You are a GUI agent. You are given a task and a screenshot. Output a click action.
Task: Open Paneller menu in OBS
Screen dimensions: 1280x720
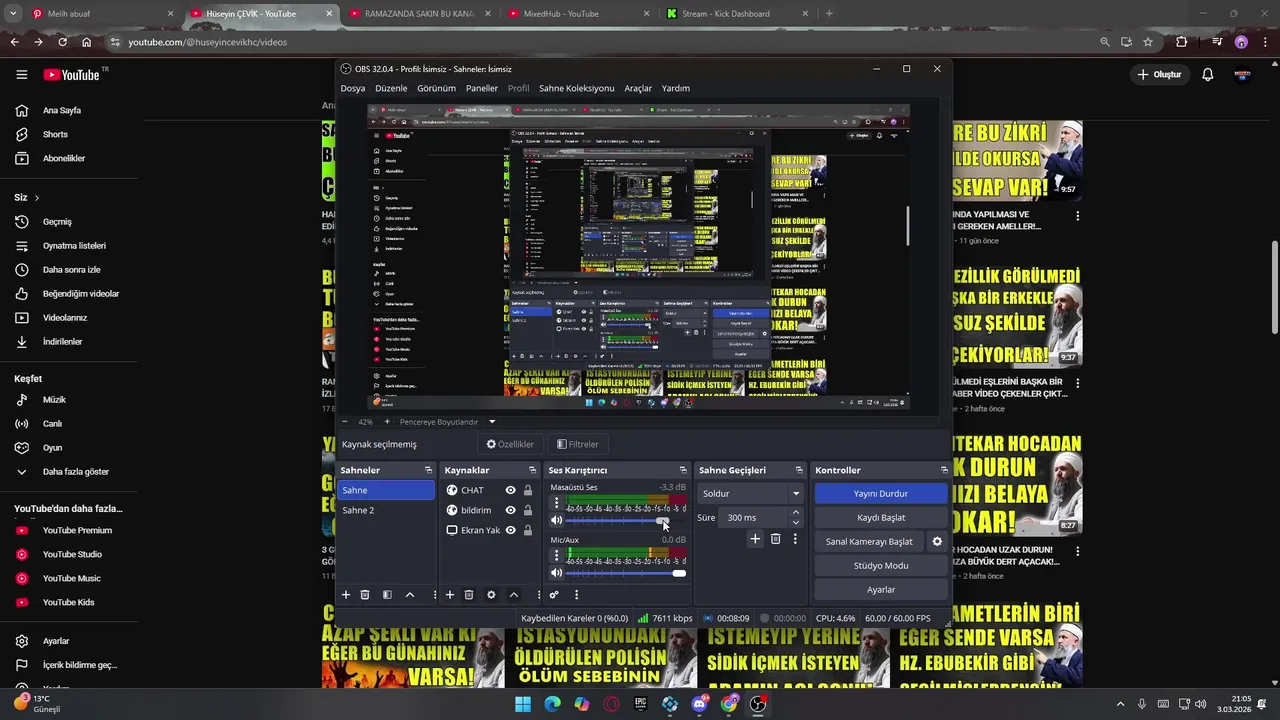[x=482, y=88]
